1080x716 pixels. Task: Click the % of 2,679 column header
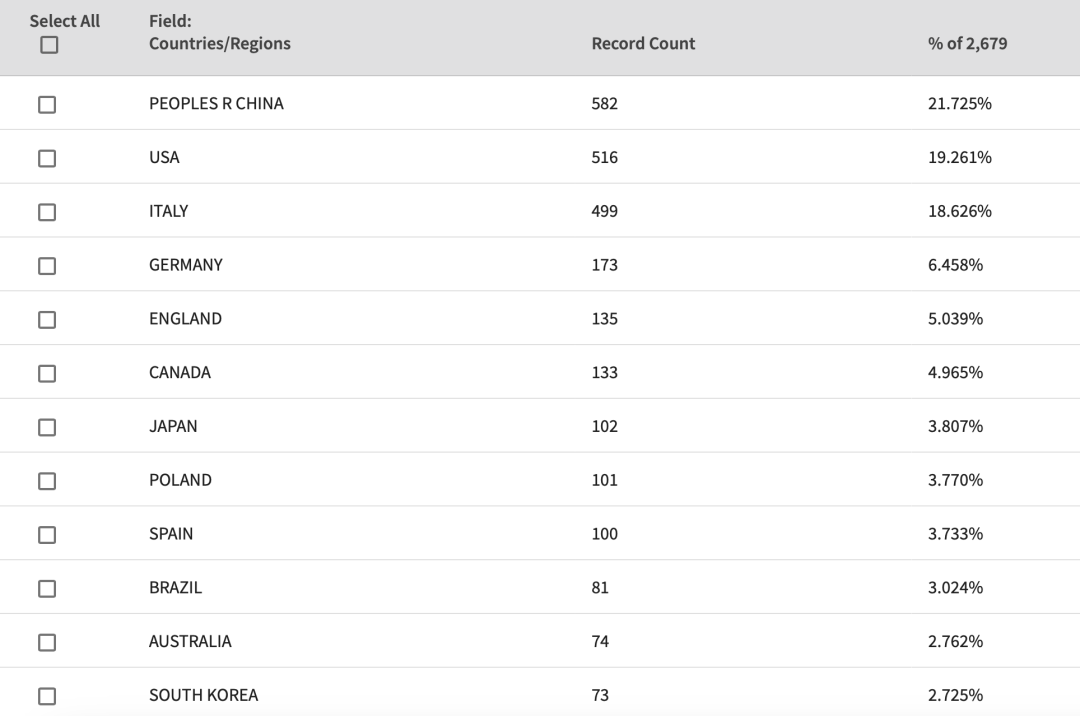tap(967, 43)
